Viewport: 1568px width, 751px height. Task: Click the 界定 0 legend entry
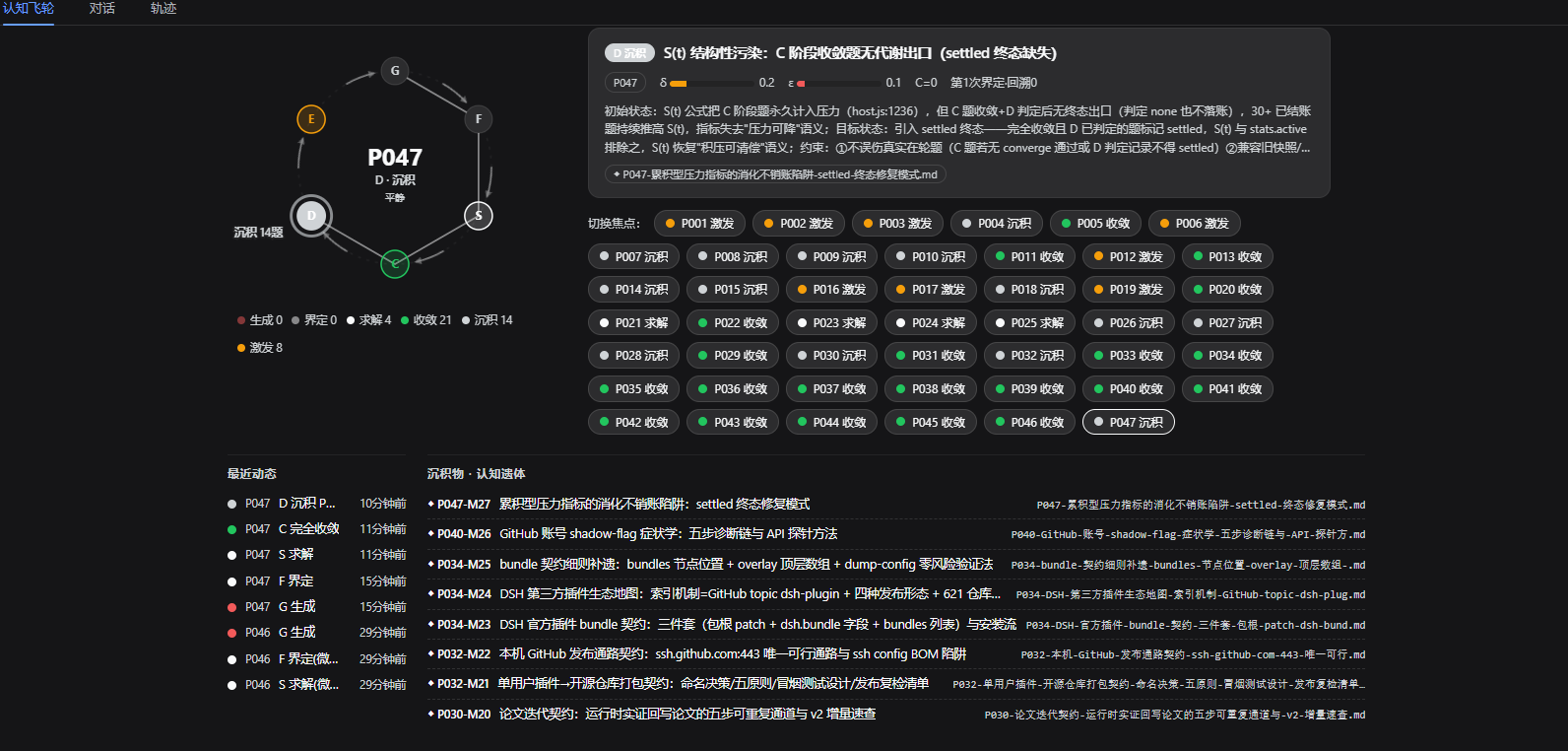314,320
